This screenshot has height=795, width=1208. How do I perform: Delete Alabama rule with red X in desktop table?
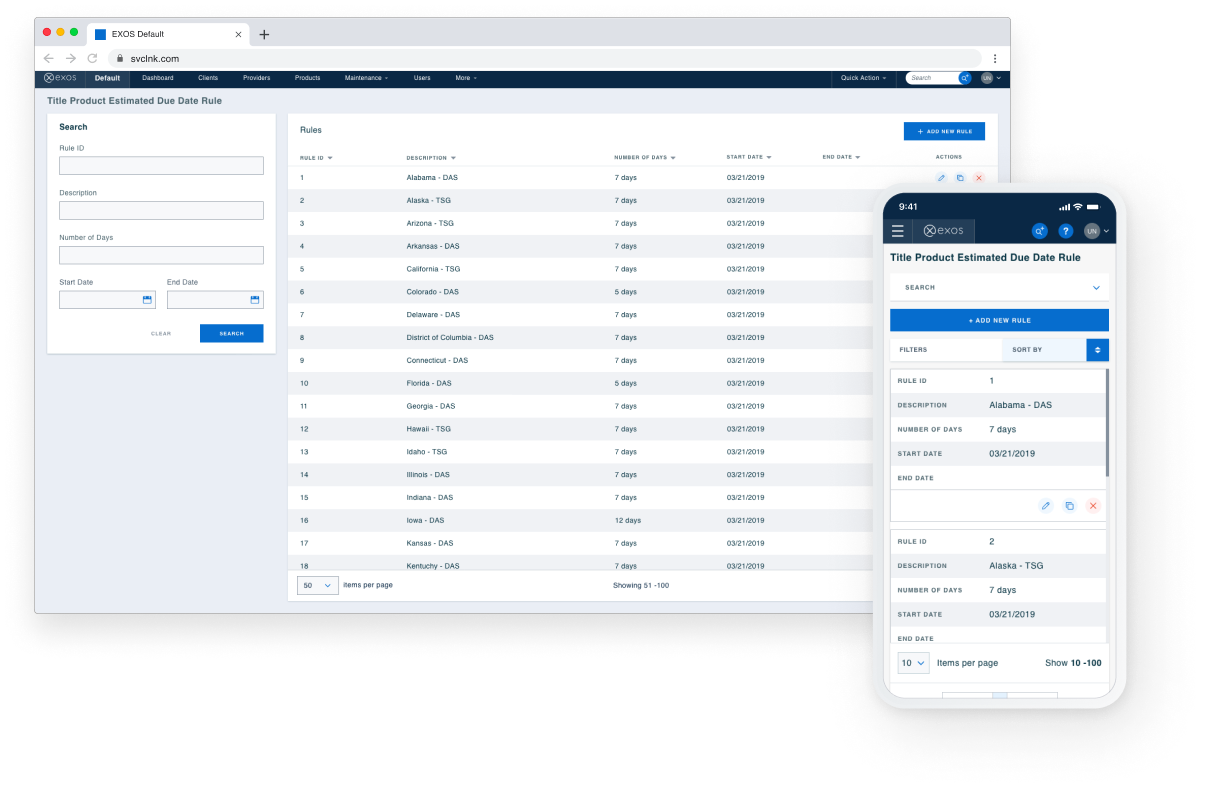coord(979,178)
